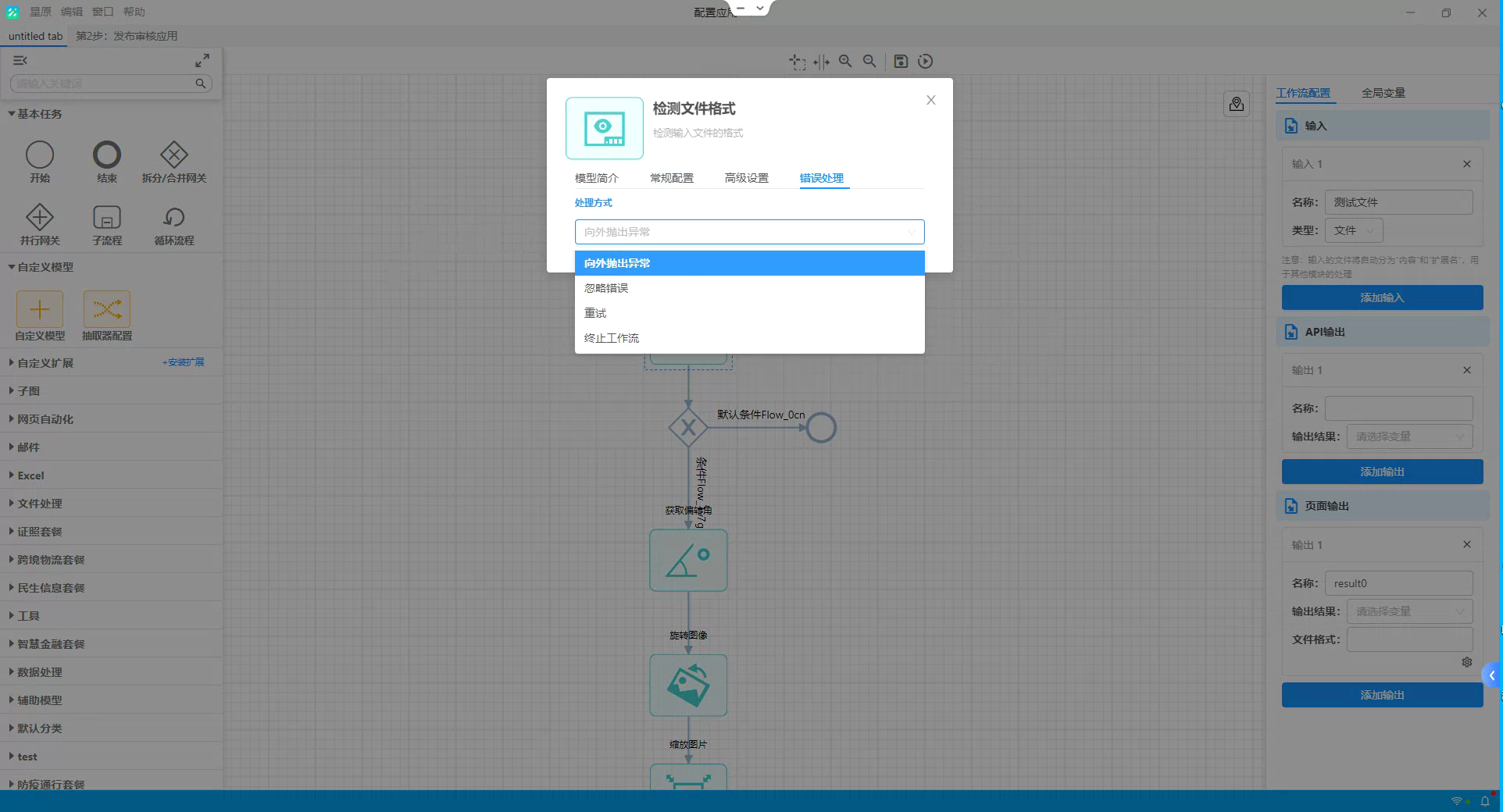Image resolution: width=1503 pixels, height=812 pixels.
Task: Click 添加输出 under 页面输出
Action: 1382,695
